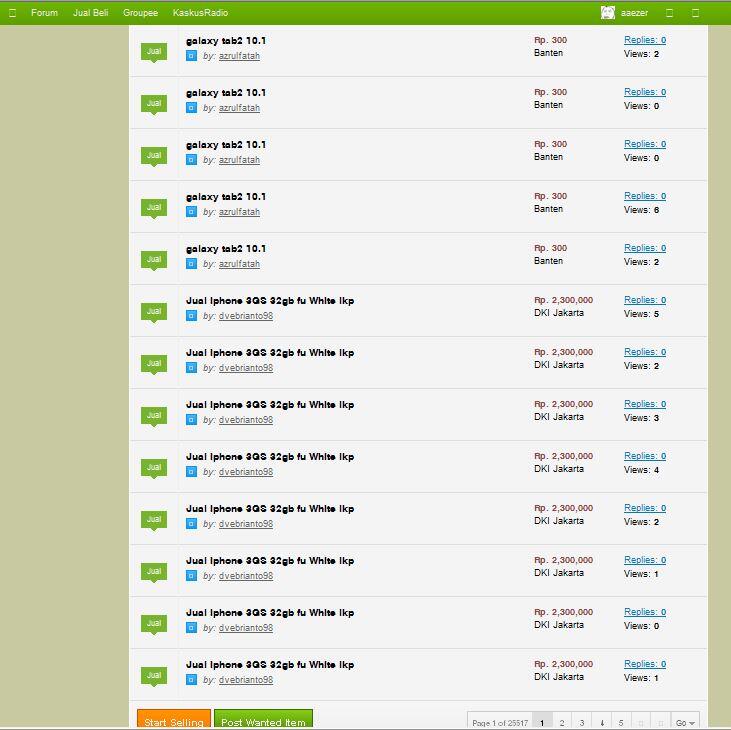Click the Jual tag on the iPhone row with Views: 5
Screen dimensions: 731x730
coord(154,312)
